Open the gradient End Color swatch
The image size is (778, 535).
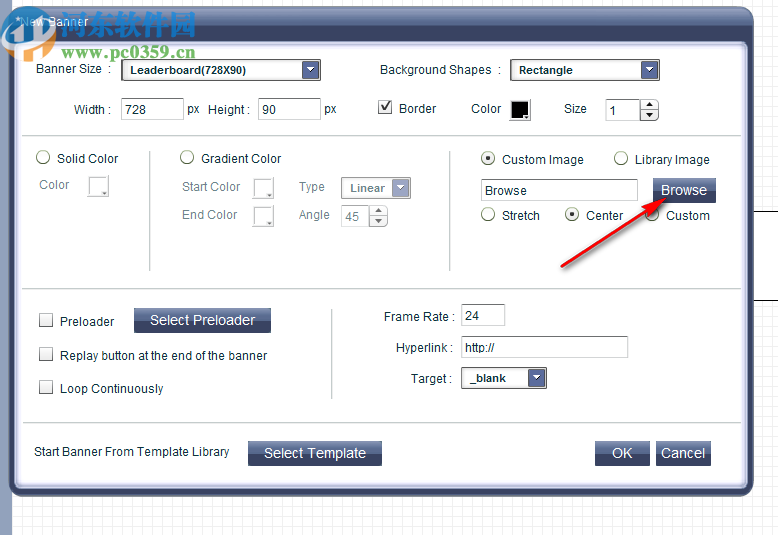(263, 216)
